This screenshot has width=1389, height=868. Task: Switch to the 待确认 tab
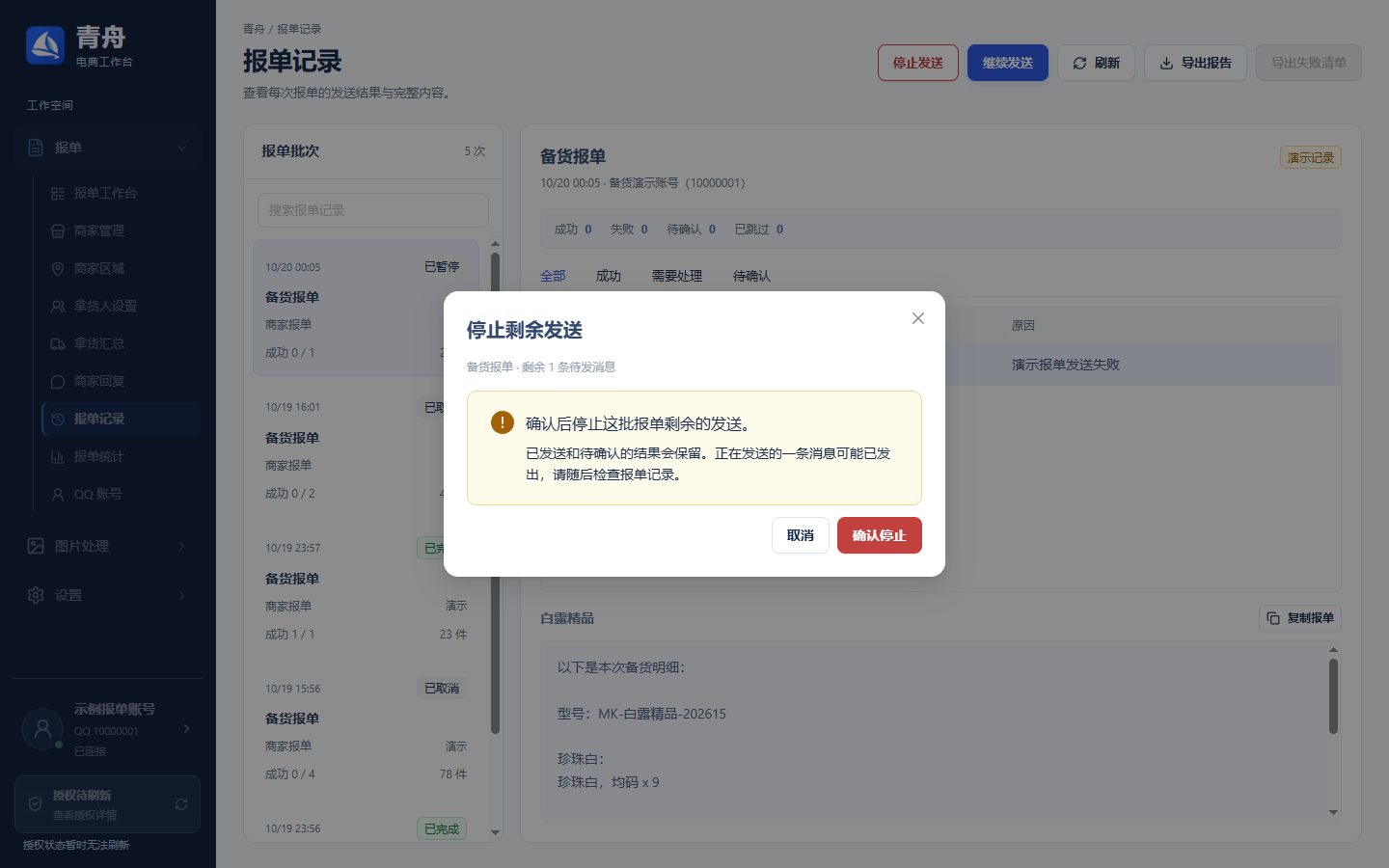tap(751, 276)
